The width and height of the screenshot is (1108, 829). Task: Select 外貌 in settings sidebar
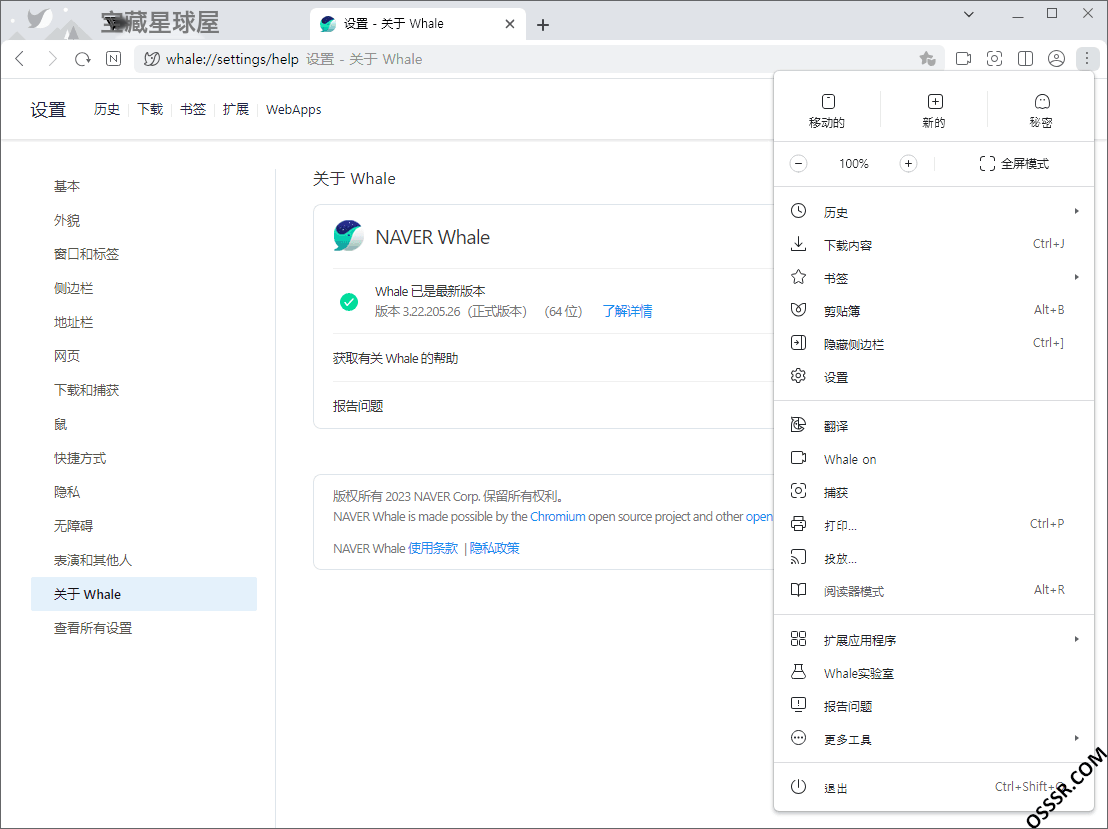[x=144, y=221]
